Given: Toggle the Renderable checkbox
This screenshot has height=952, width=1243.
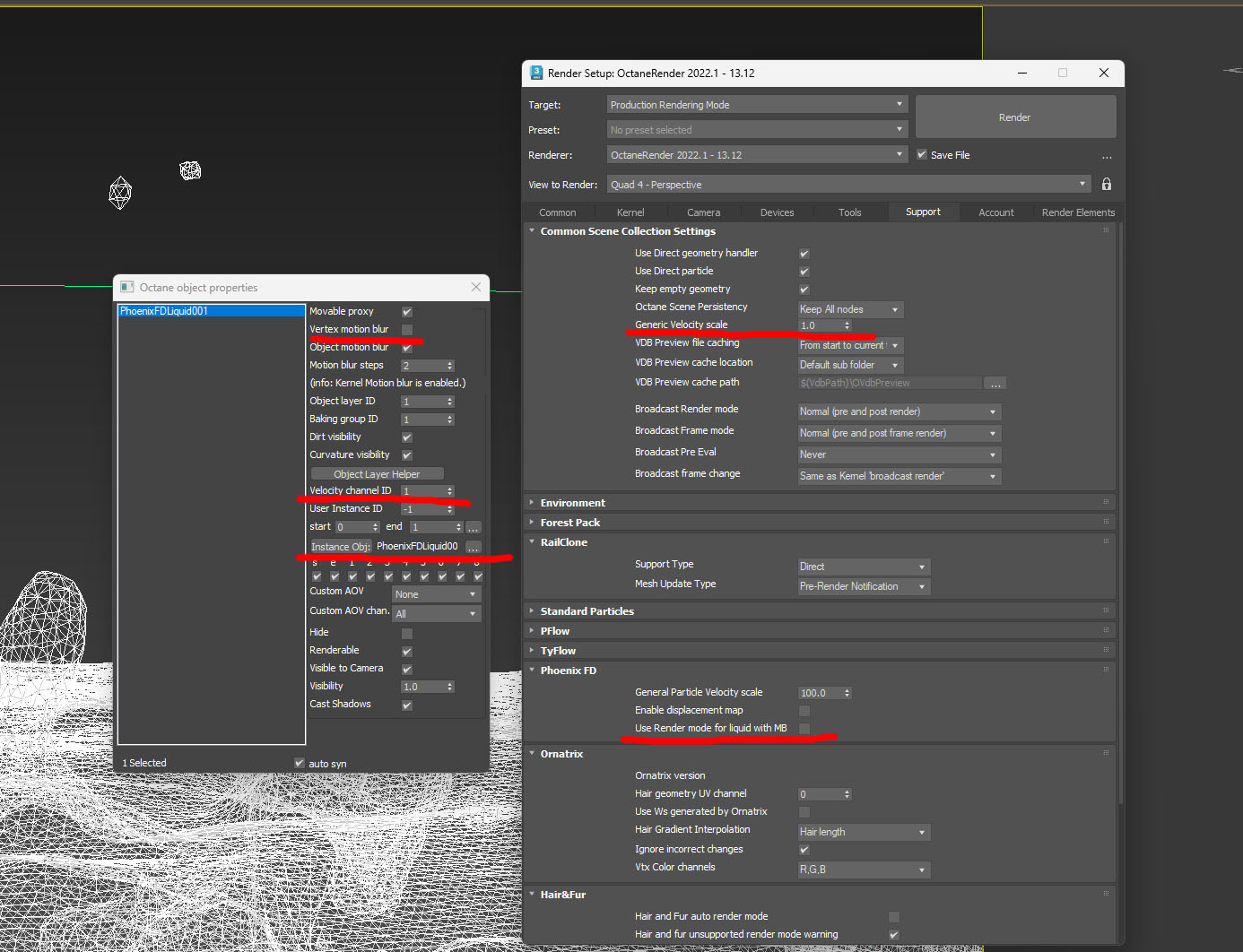Looking at the screenshot, I should coord(407,651).
